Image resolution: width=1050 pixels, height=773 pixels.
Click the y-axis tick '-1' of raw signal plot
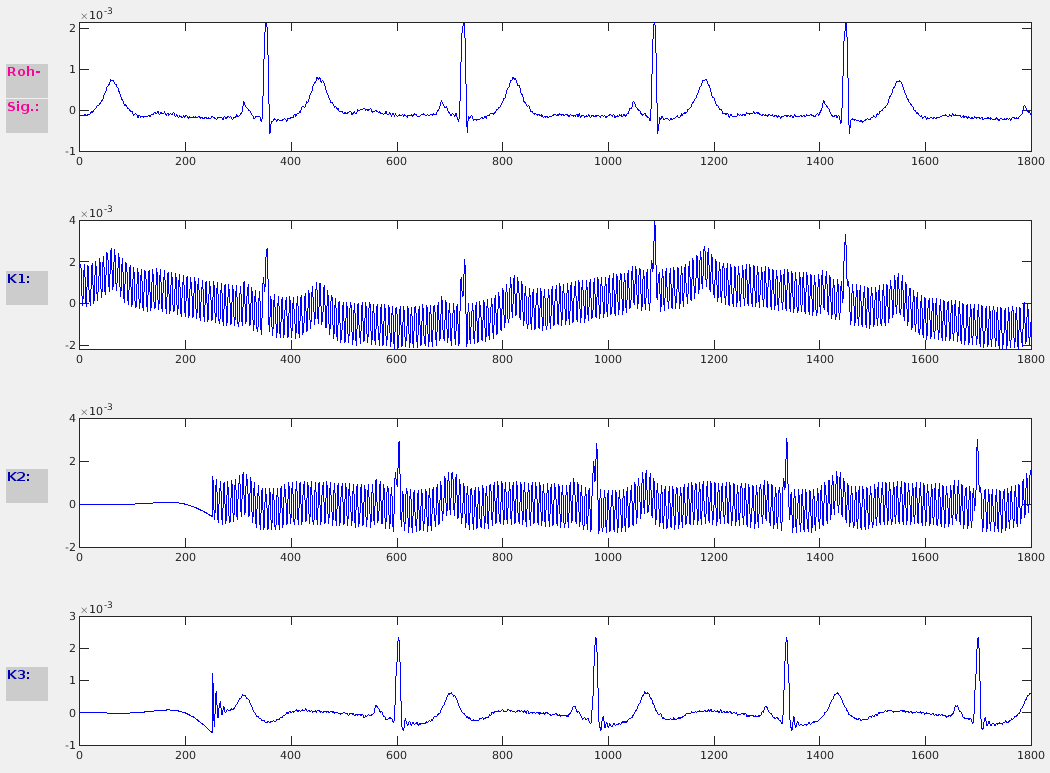pos(69,151)
